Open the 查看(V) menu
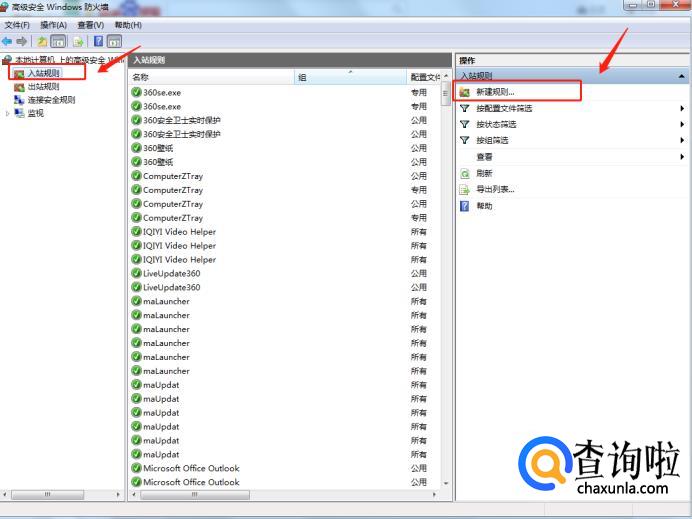 click(x=90, y=25)
